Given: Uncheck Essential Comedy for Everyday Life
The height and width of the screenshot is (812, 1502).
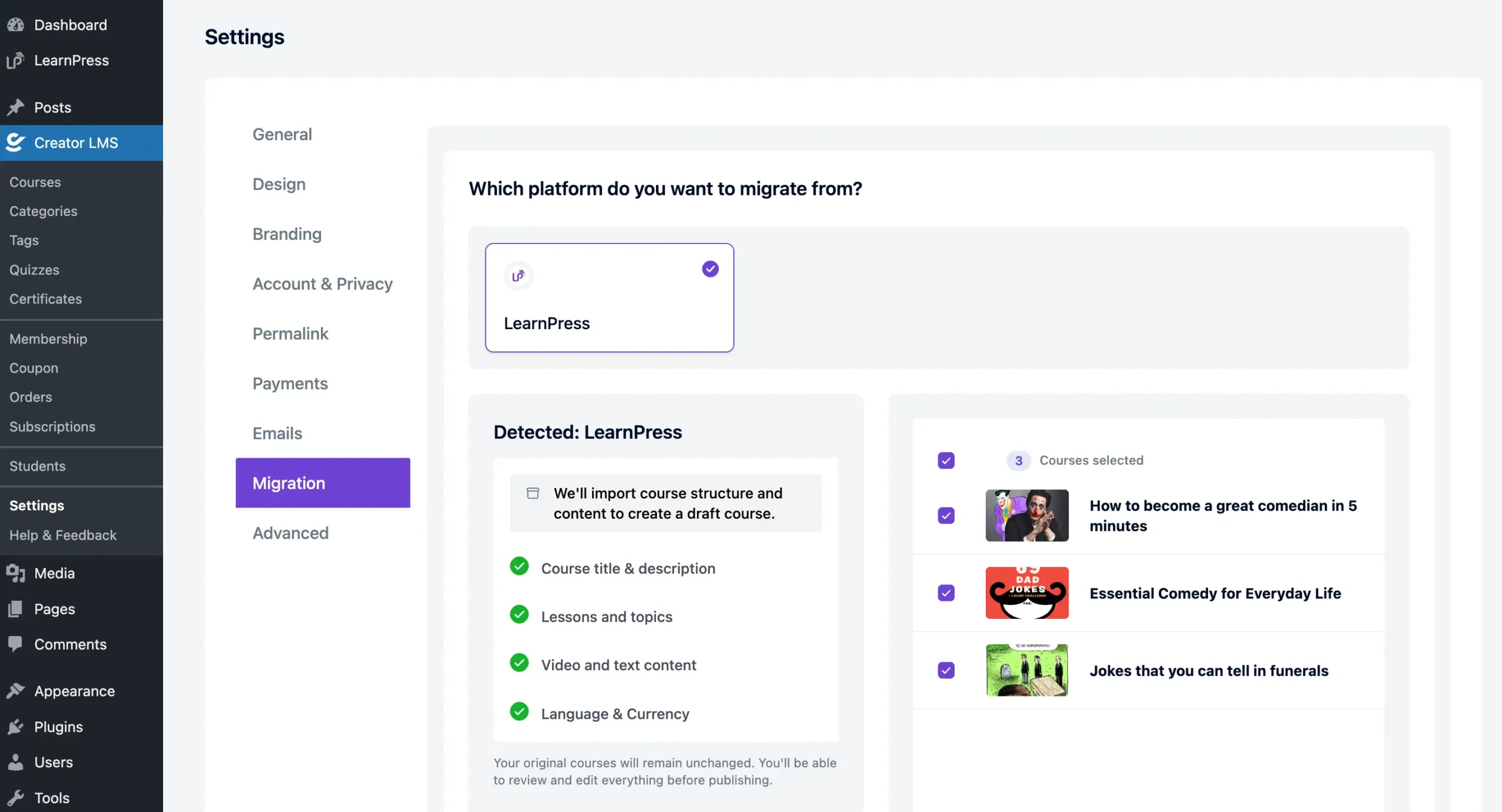Looking at the screenshot, I should [946, 593].
